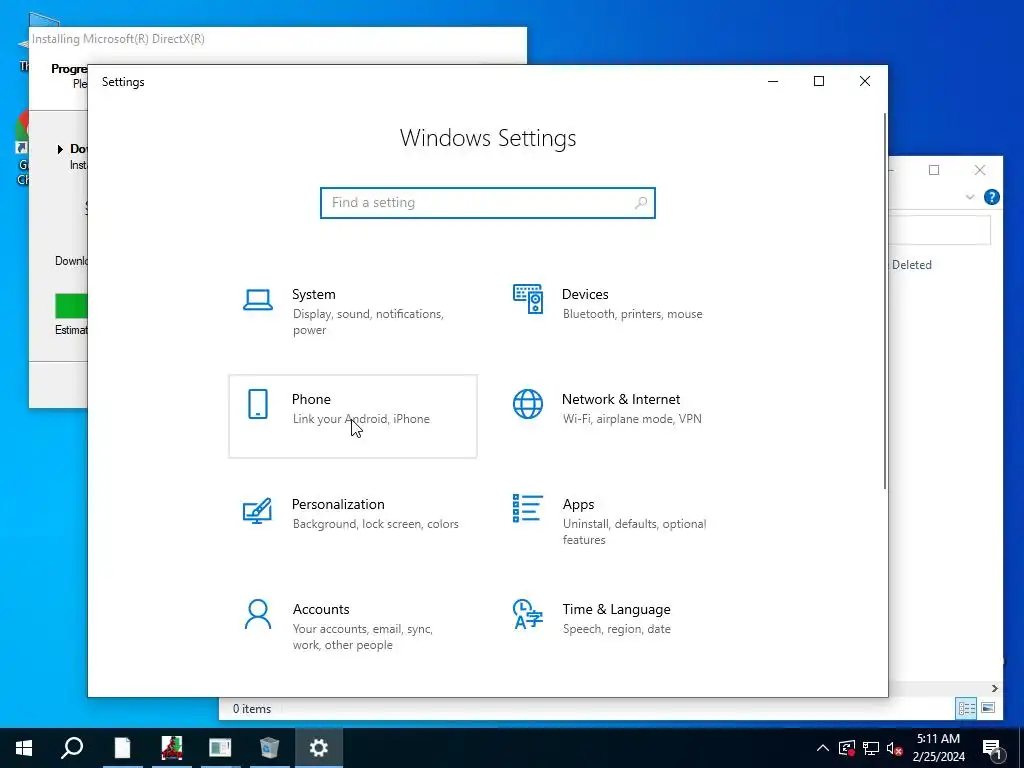Open the Apps list icon

tap(528, 508)
